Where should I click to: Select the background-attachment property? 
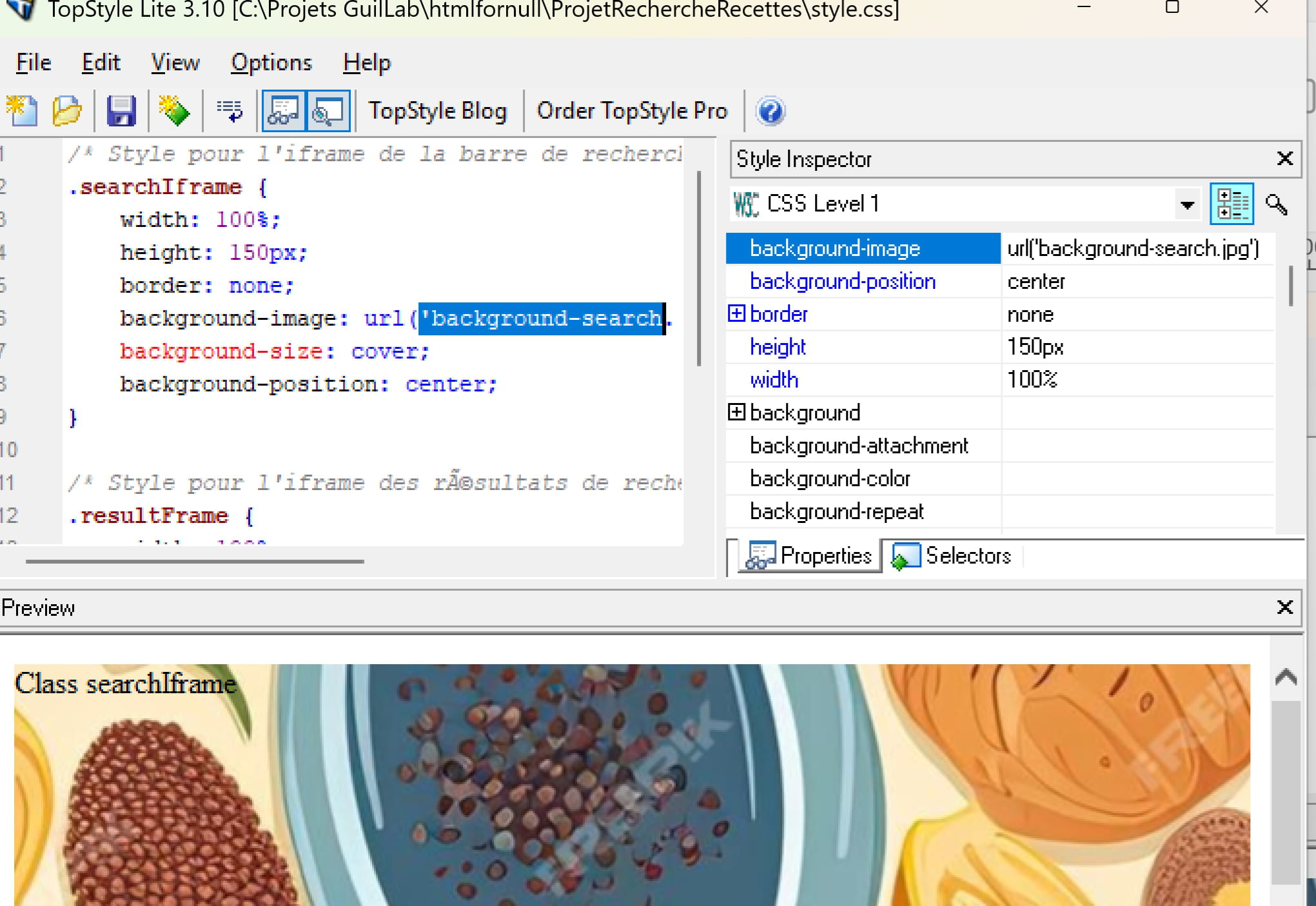tap(863, 446)
